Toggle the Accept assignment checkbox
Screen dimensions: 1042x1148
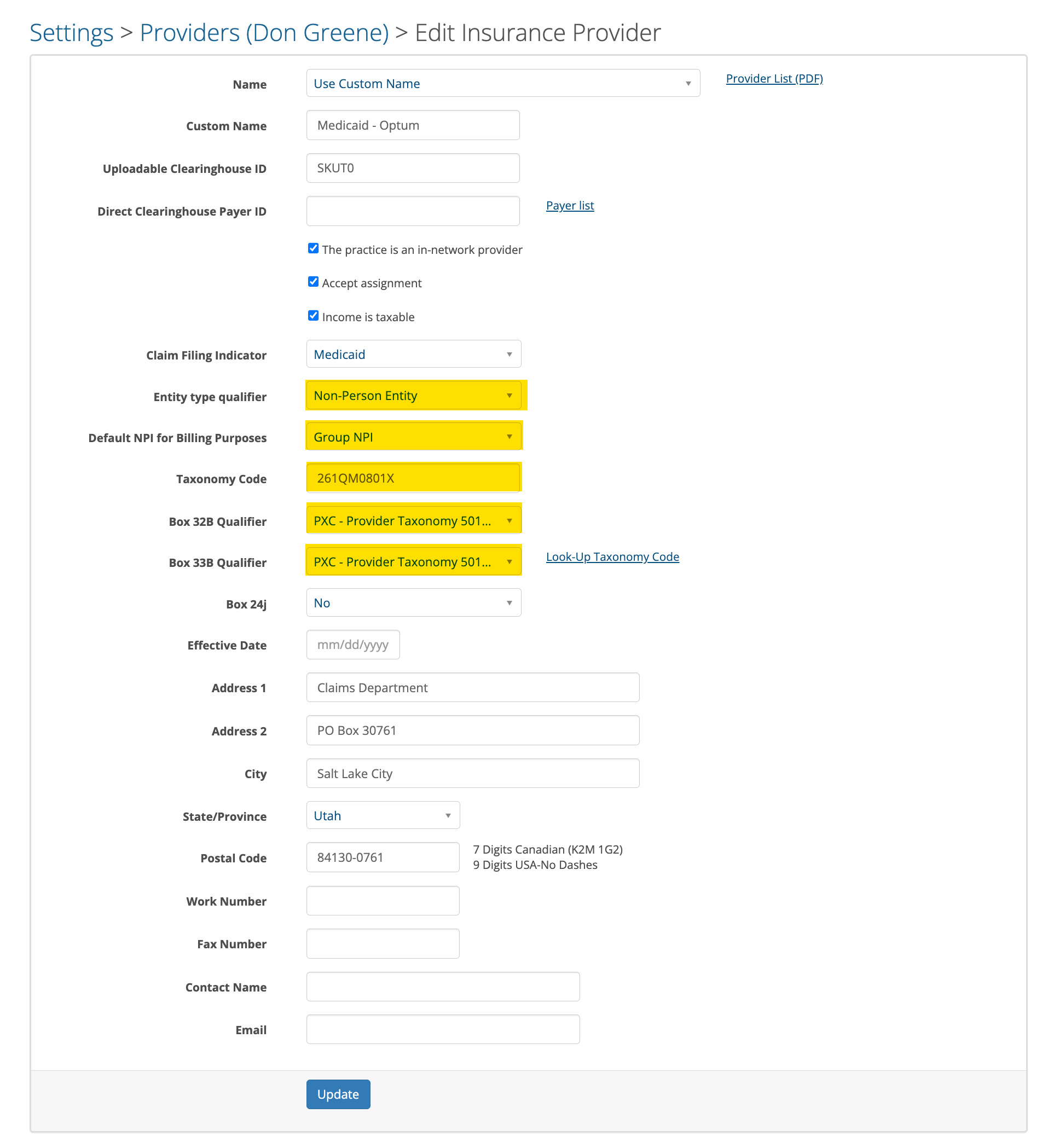313,281
